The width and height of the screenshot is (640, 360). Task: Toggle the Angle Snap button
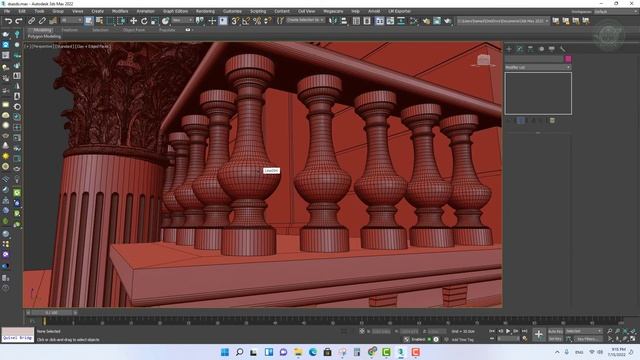tap(246, 21)
